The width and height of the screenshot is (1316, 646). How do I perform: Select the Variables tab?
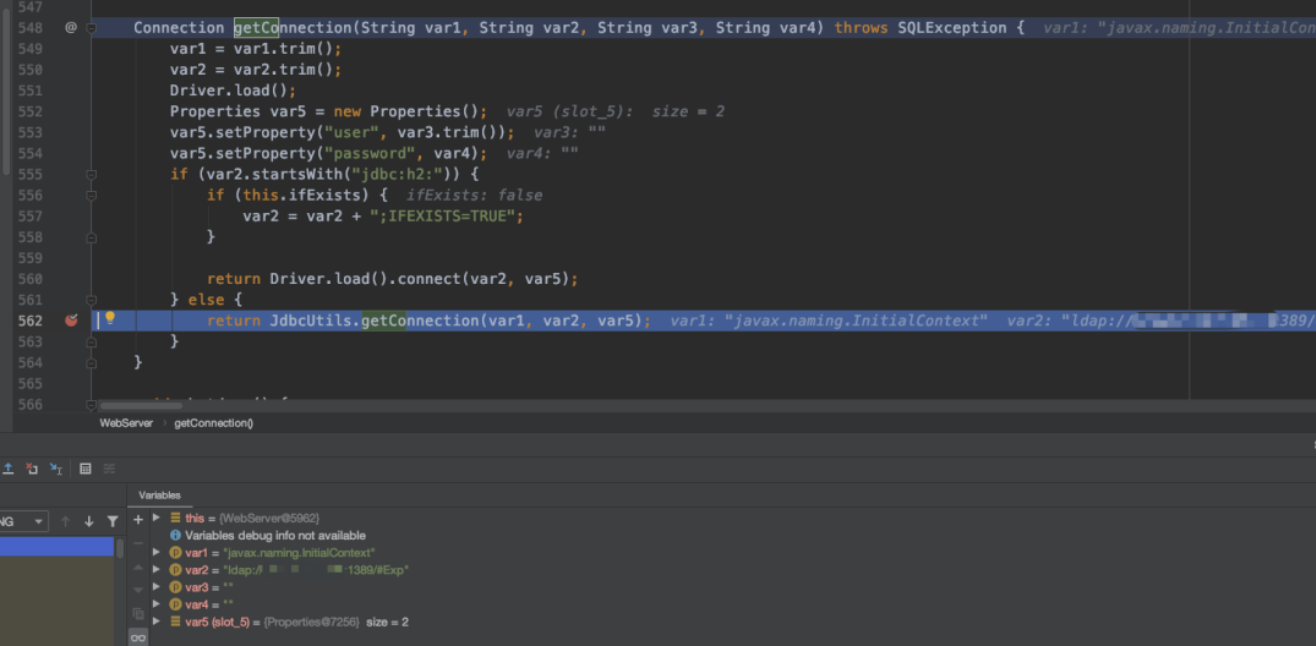point(159,495)
